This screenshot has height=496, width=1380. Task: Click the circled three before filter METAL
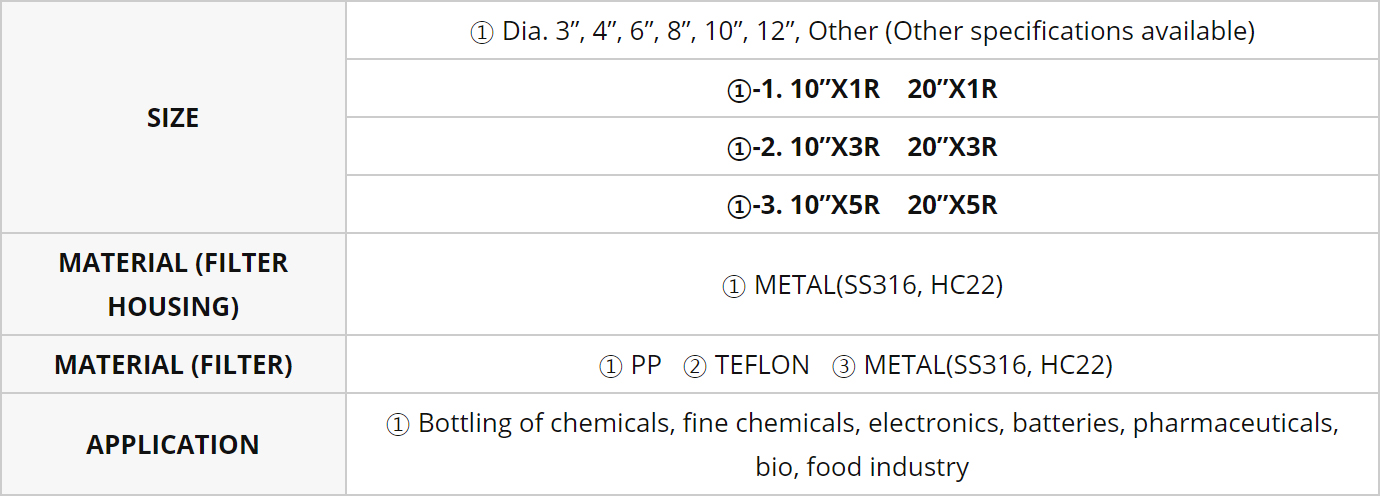pos(843,367)
